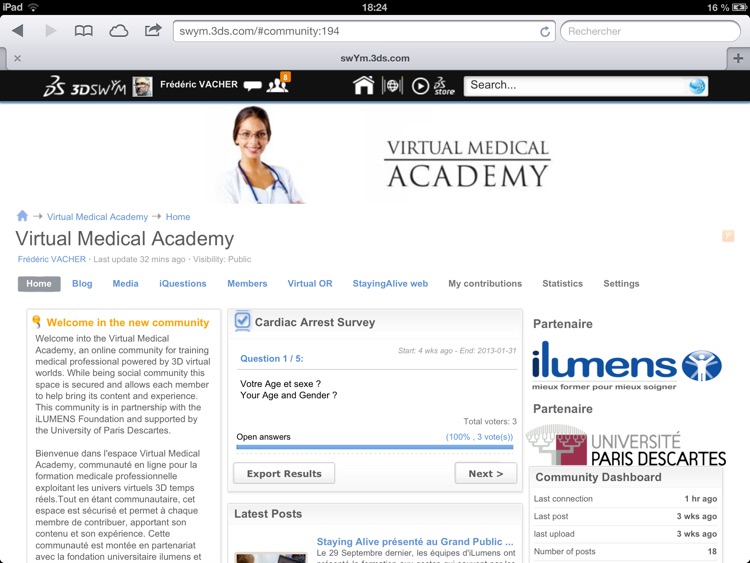The height and width of the screenshot is (563, 750).
Task: Click the Question 1 / 5 label
Action: [x=272, y=359]
